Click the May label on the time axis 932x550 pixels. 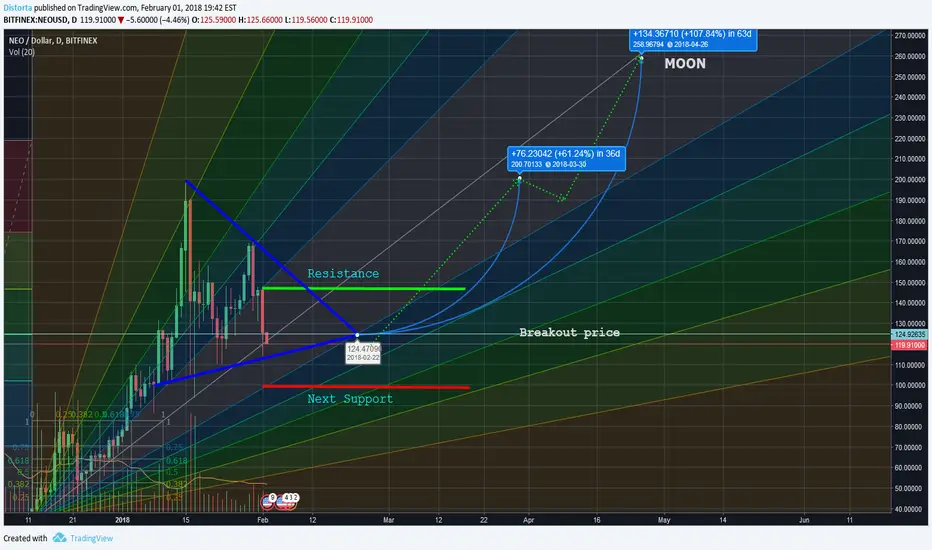[664, 520]
